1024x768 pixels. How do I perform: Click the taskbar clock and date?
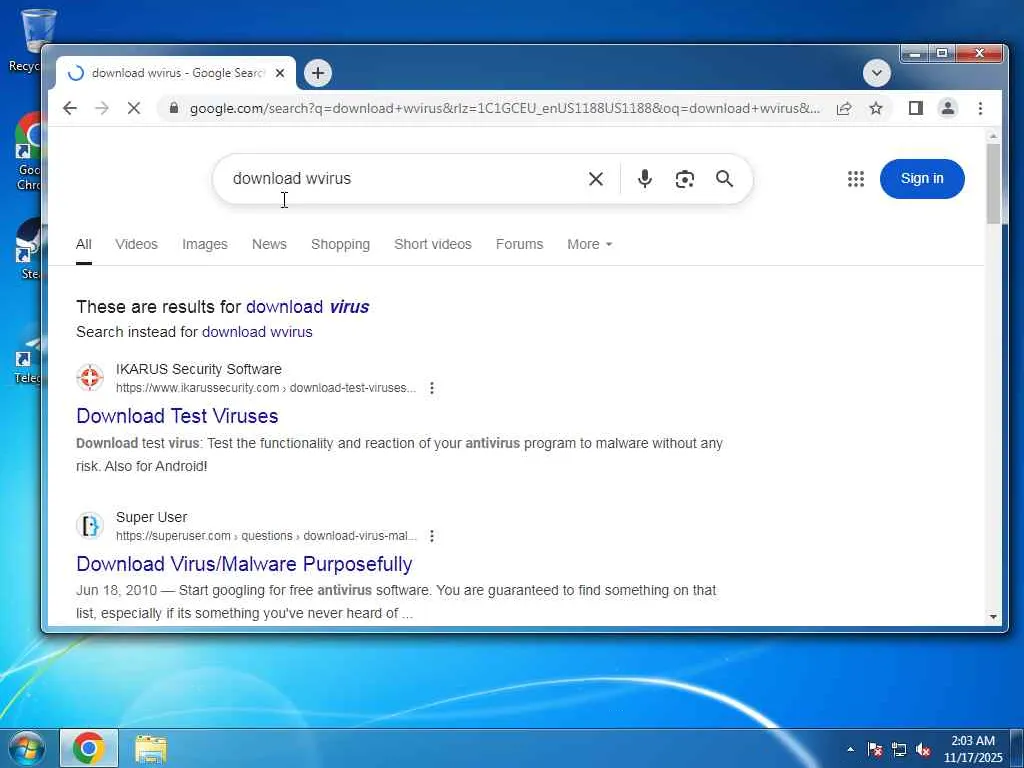972,750
